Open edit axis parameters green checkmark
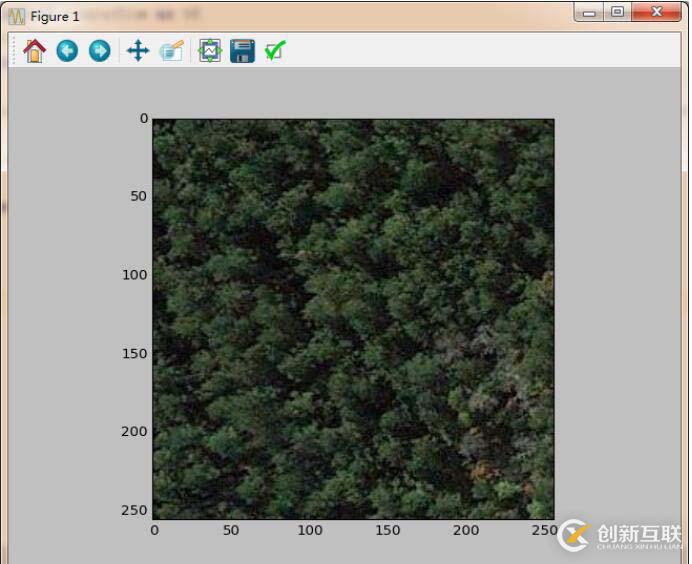 click(x=274, y=51)
